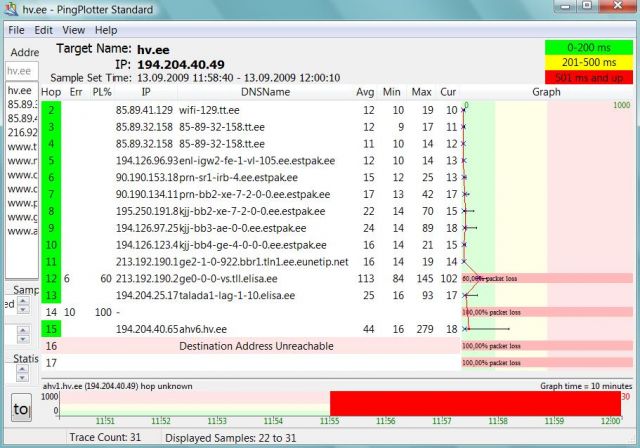Image resolution: width=640 pixels, height=448 pixels.
Task: Select green hop 9 indicator
Action: click(51, 228)
